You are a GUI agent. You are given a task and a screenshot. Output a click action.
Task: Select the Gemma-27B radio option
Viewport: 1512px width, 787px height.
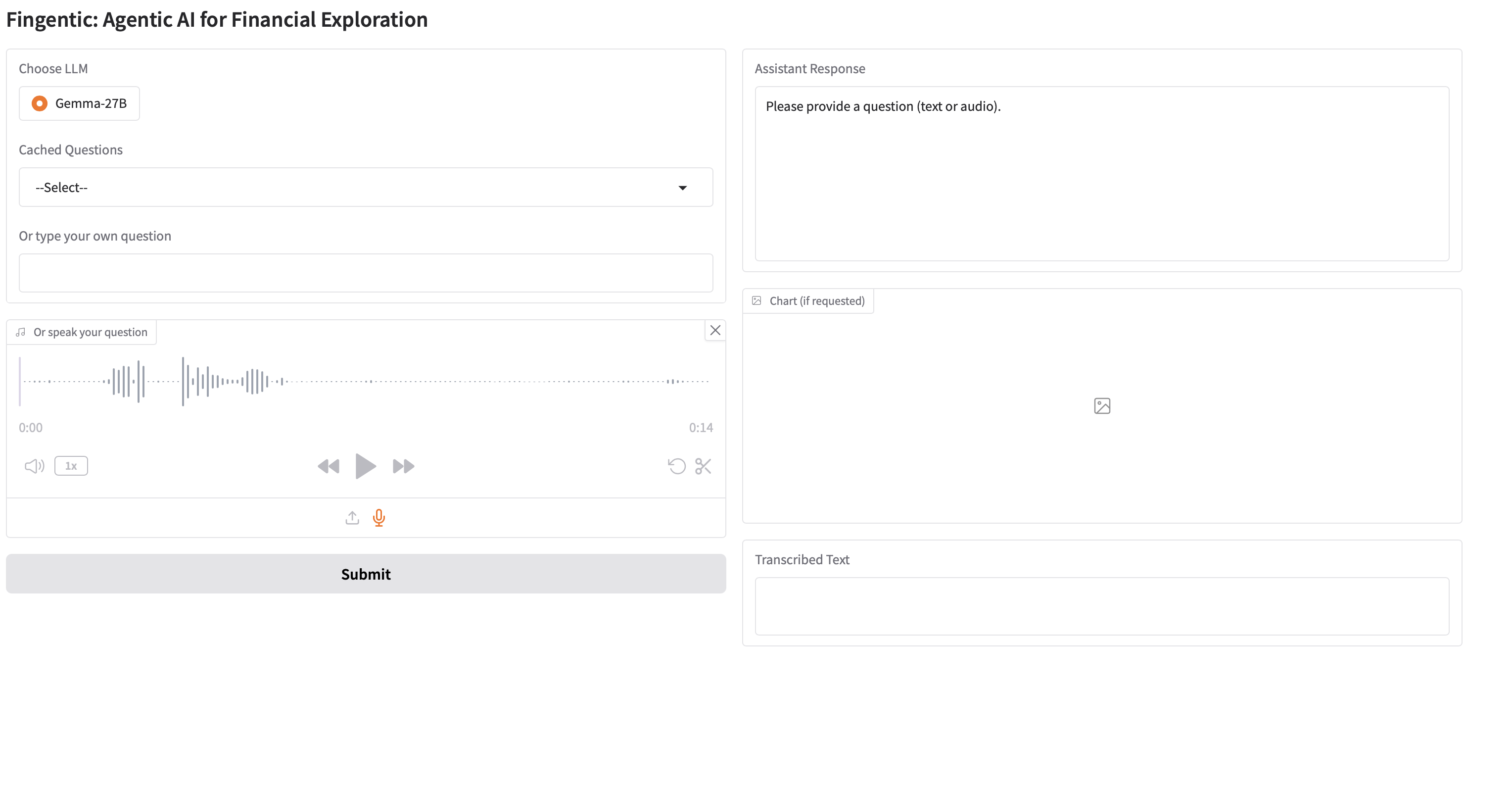[40, 103]
